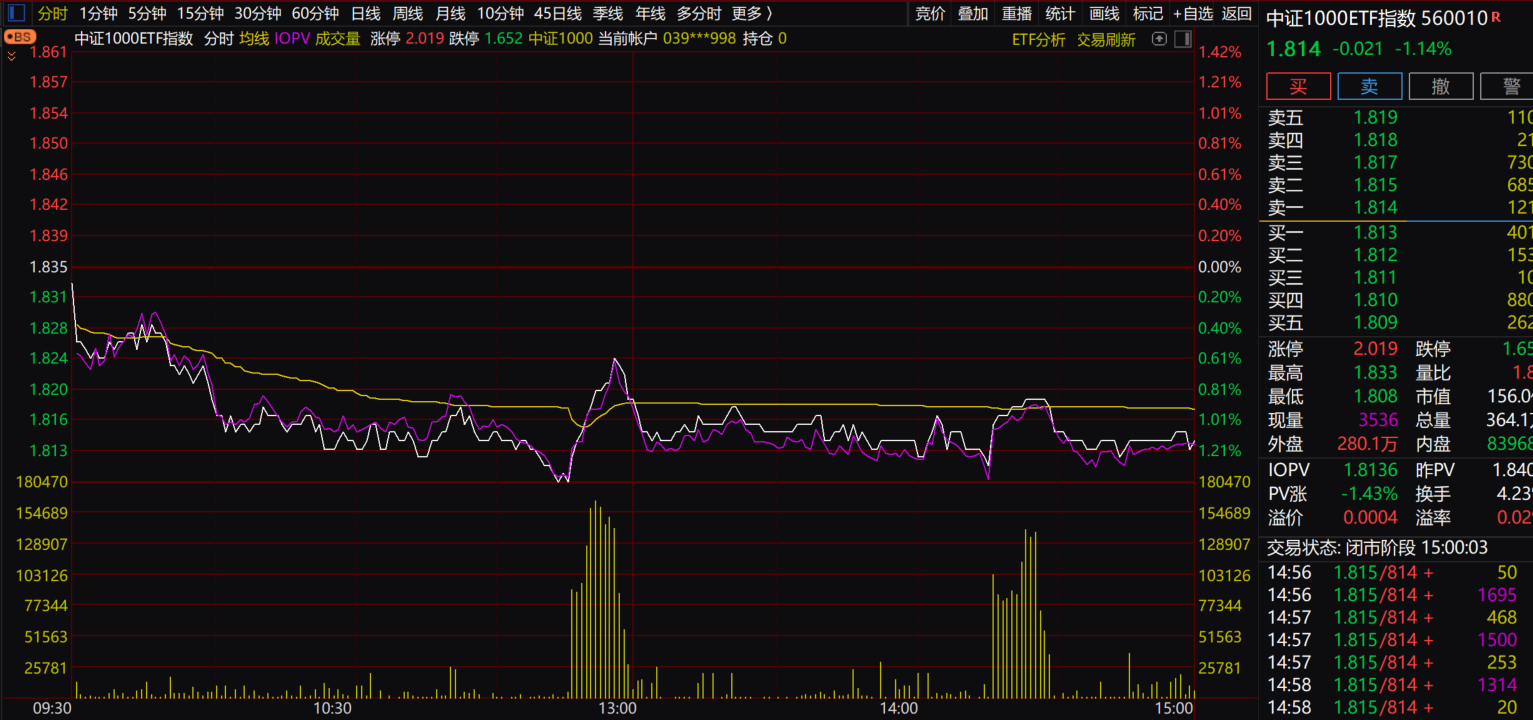Open the 更多 more periods dropdown
The width and height of the screenshot is (1533, 720).
coord(752,13)
